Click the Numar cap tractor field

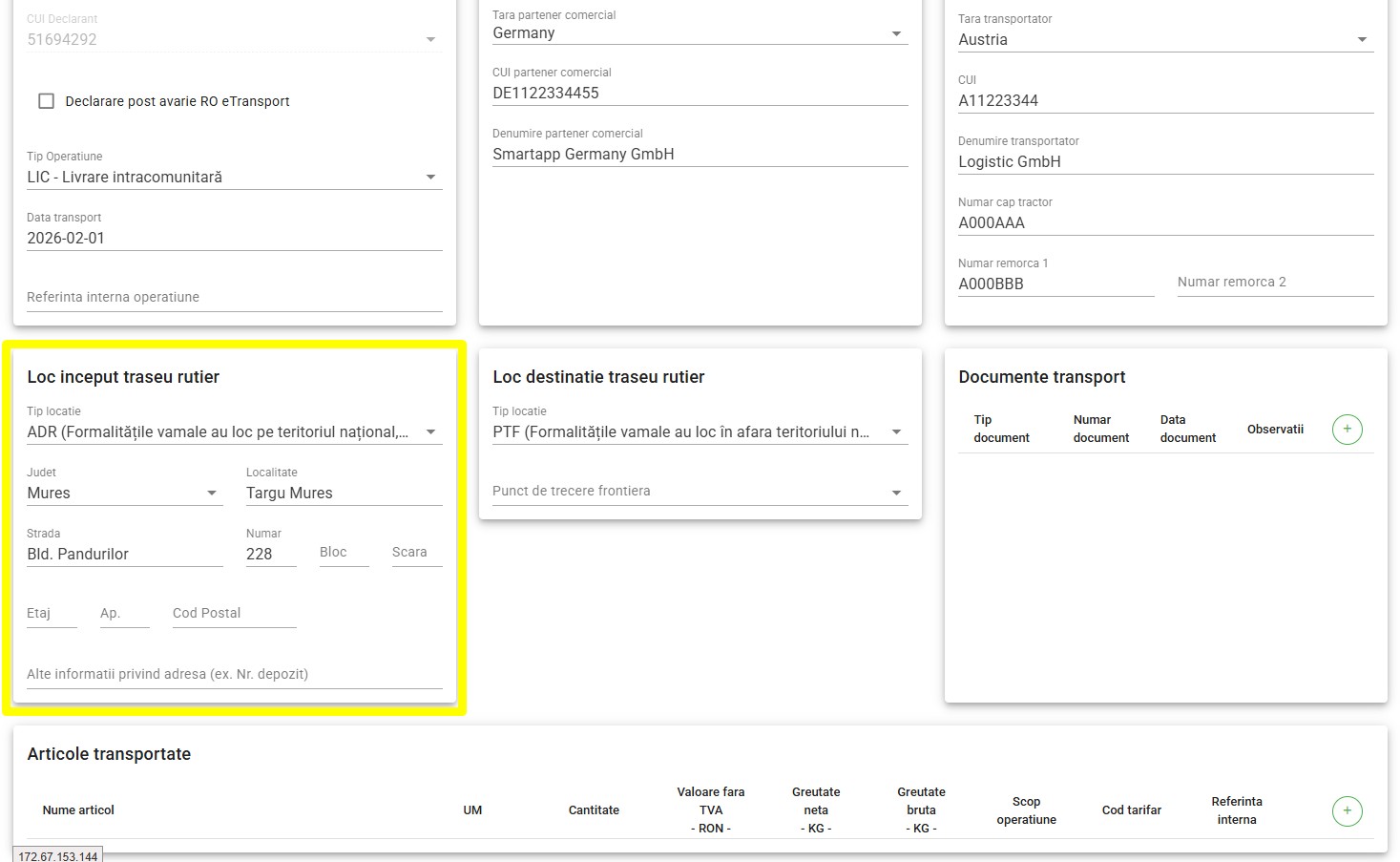(x=1165, y=223)
